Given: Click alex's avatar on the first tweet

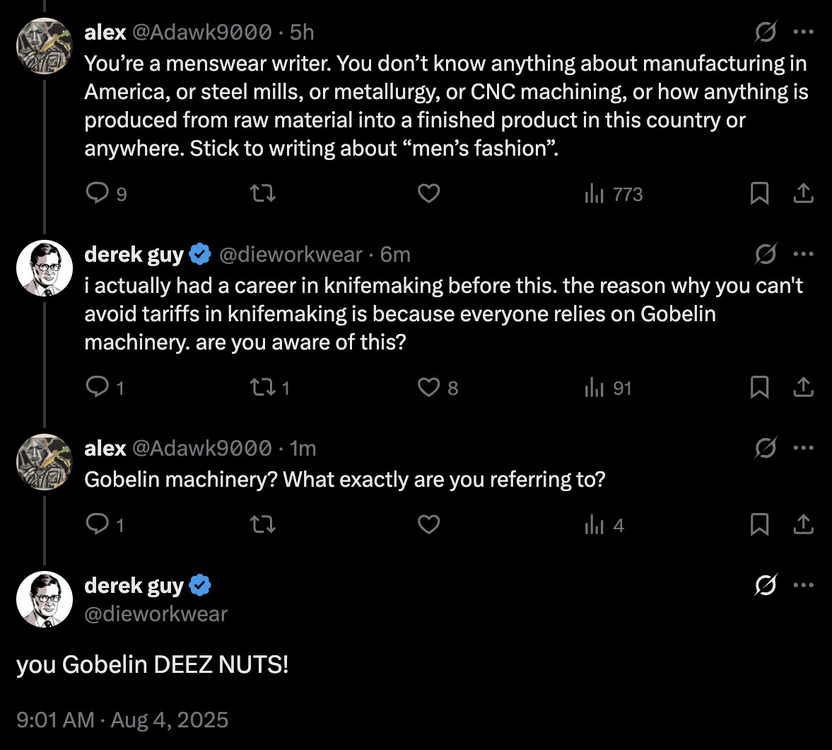Looking at the screenshot, I should pos(44,46).
